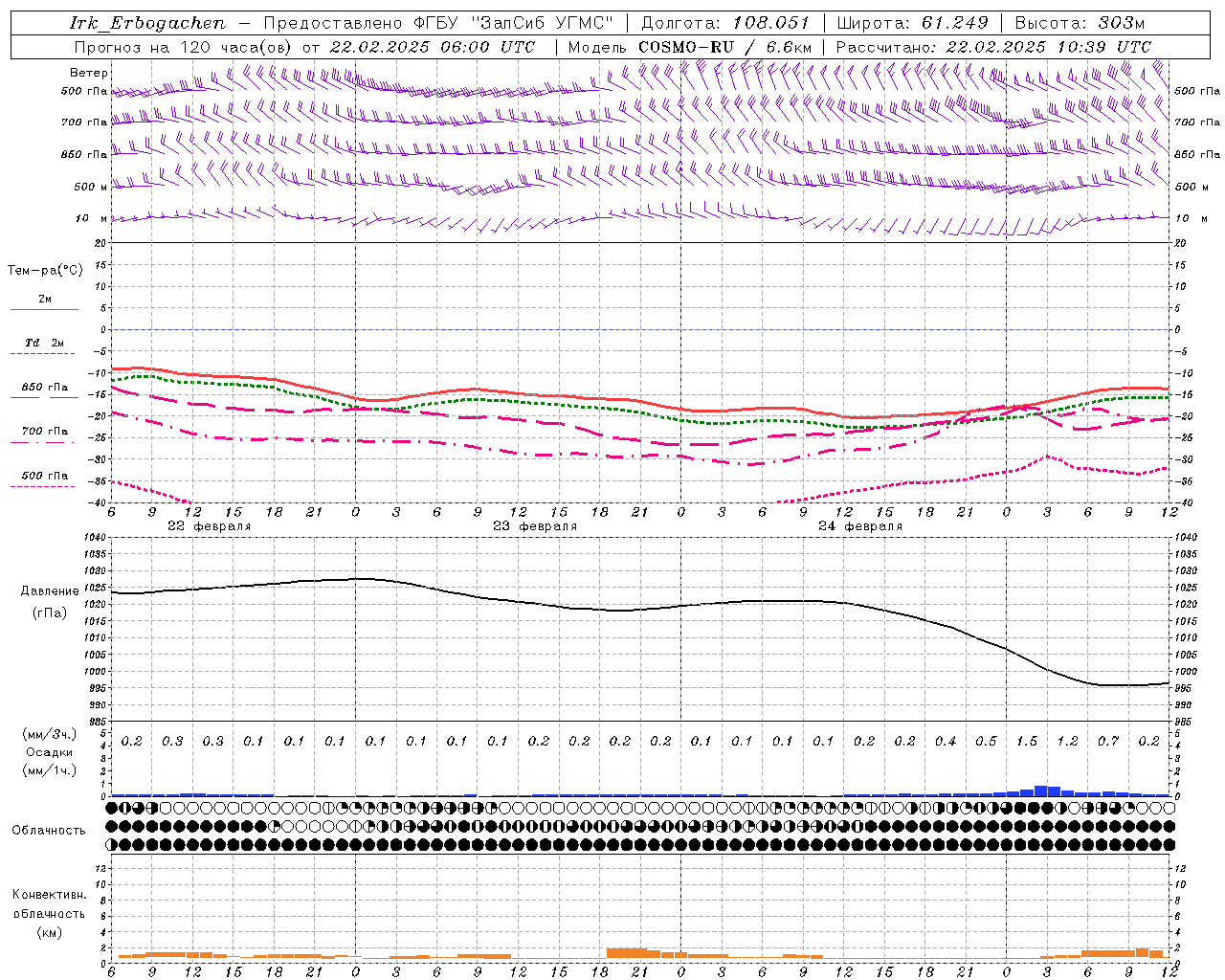Click the Прогноз на 120 часа(ов) text

tap(184, 47)
